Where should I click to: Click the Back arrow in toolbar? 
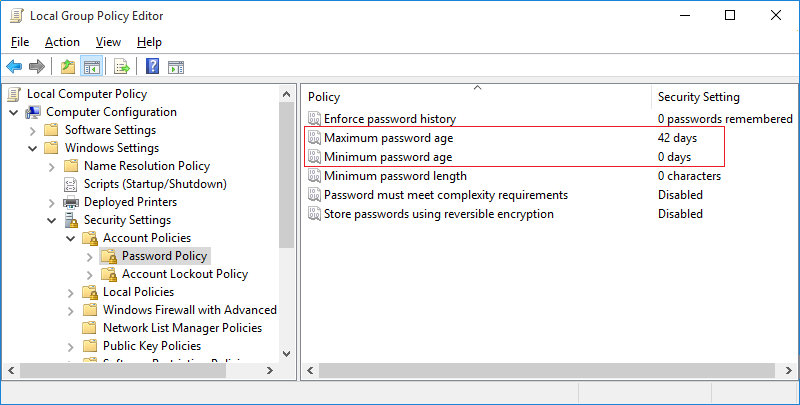pyautogui.click(x=14, y=67)
